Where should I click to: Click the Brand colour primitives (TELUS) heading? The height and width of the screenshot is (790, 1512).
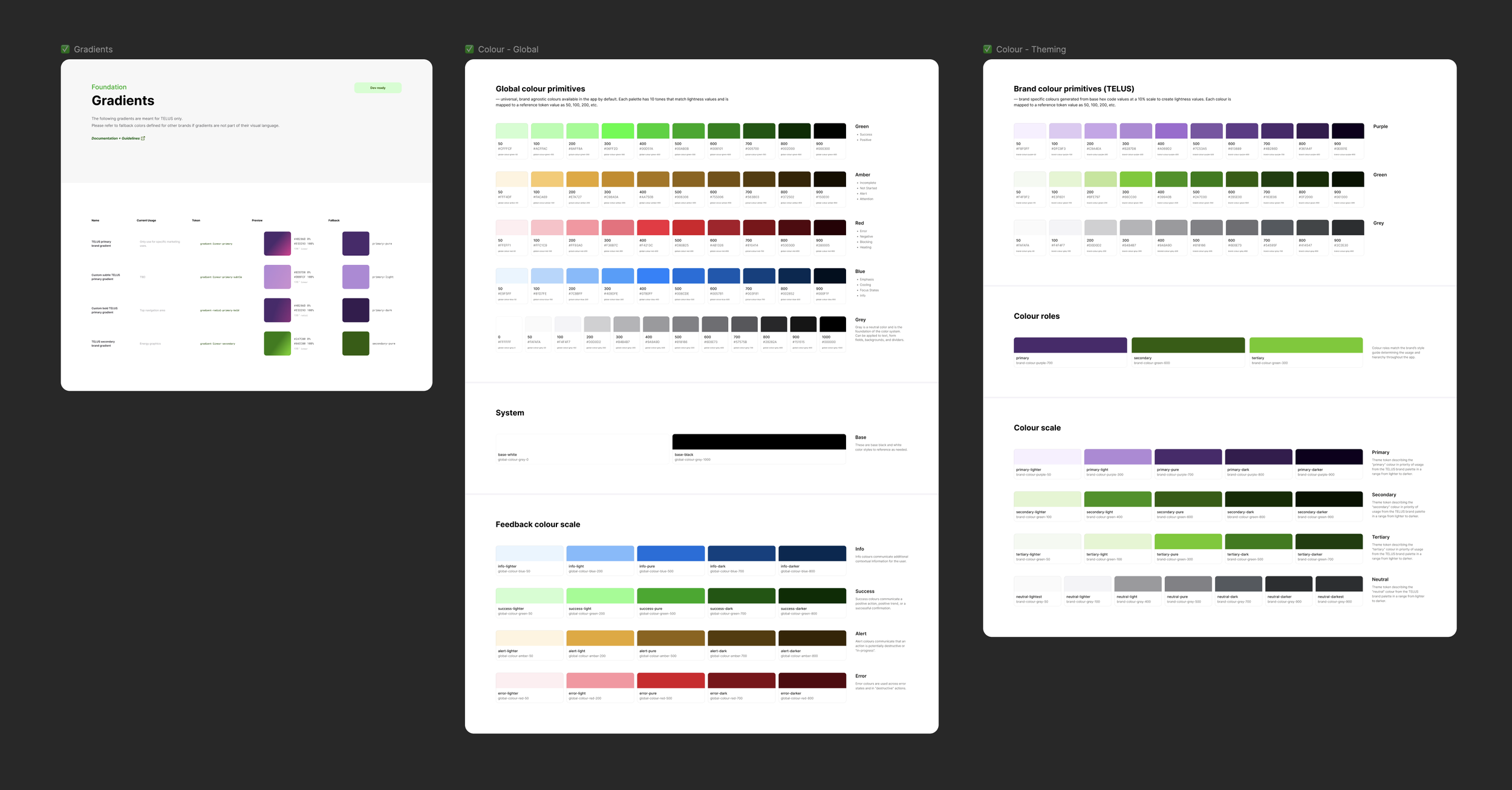[x=1074, y=89]
